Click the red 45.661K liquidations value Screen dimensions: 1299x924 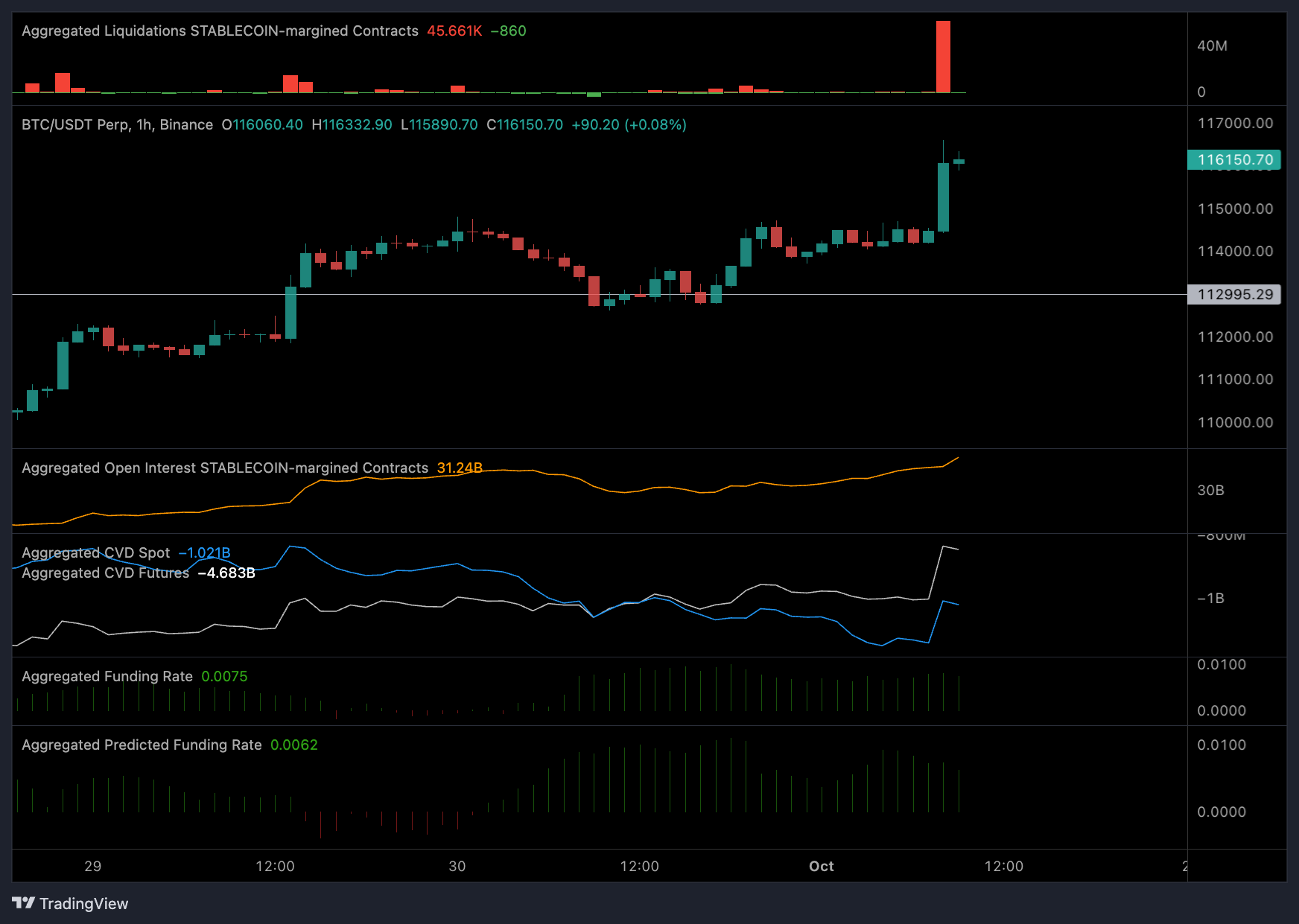(454, 31)
